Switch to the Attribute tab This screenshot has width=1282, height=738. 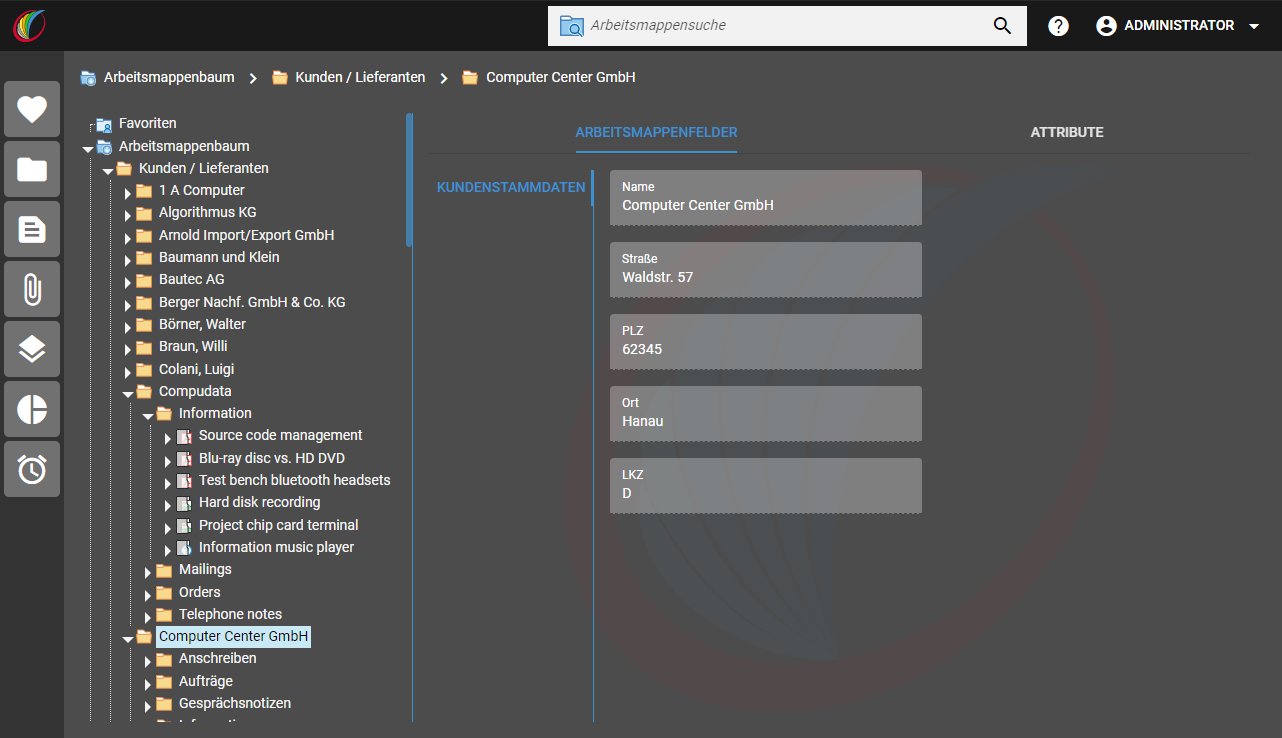1067,132
